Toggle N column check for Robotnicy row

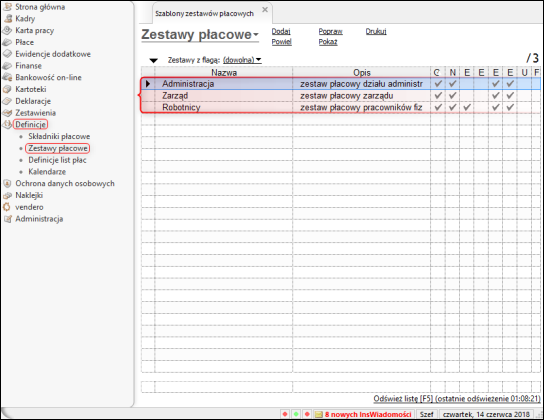[452, 107]
